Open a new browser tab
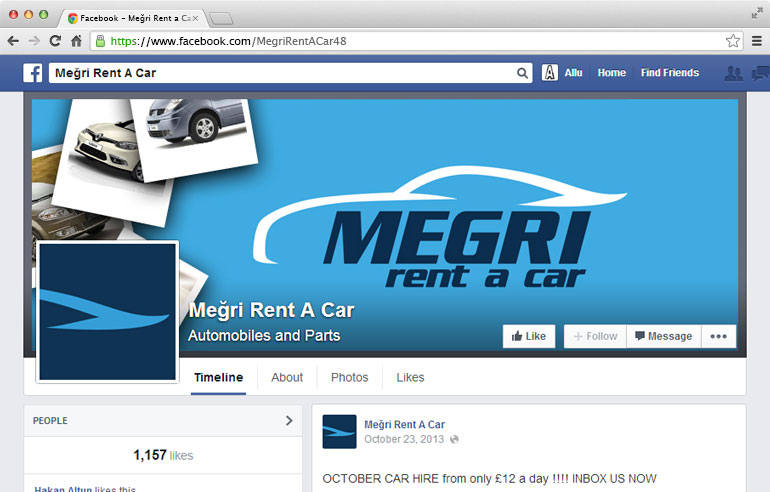 220,19
